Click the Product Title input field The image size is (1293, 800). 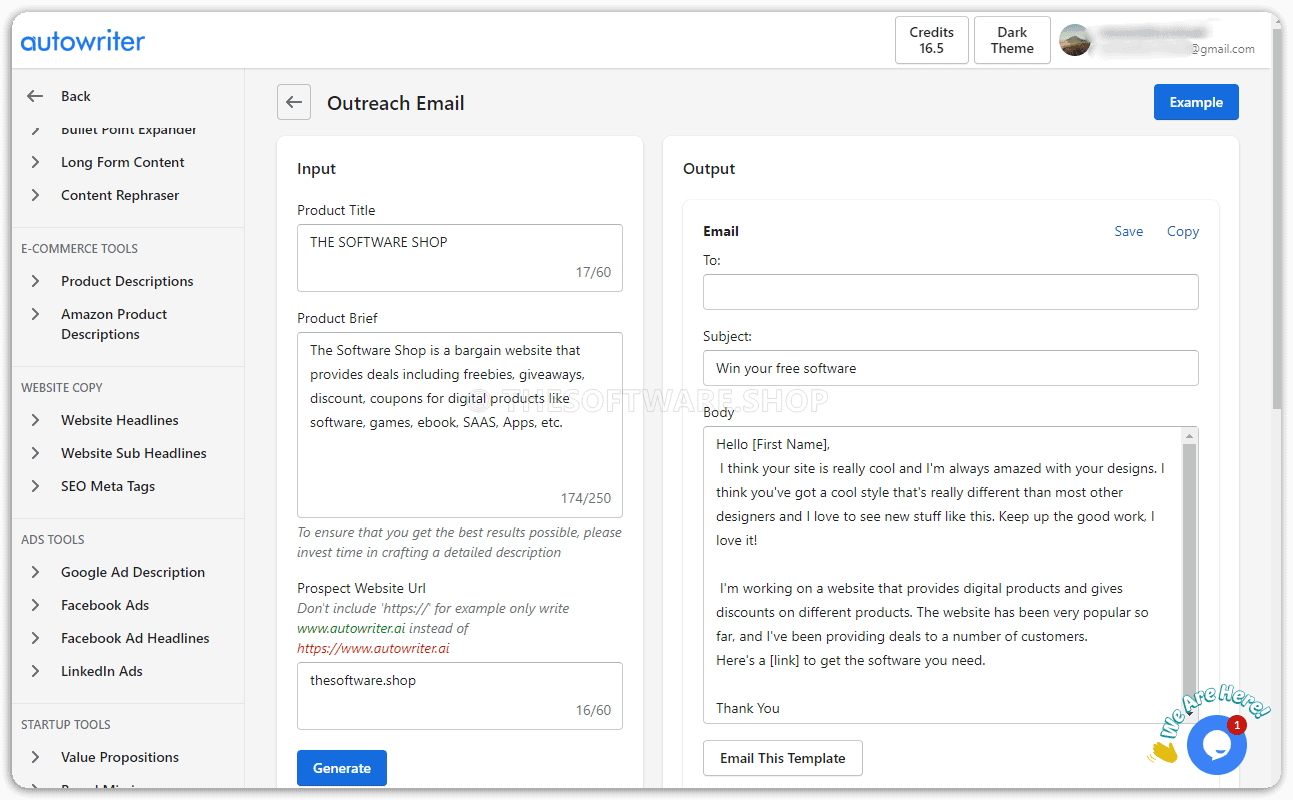coord(460,258)
